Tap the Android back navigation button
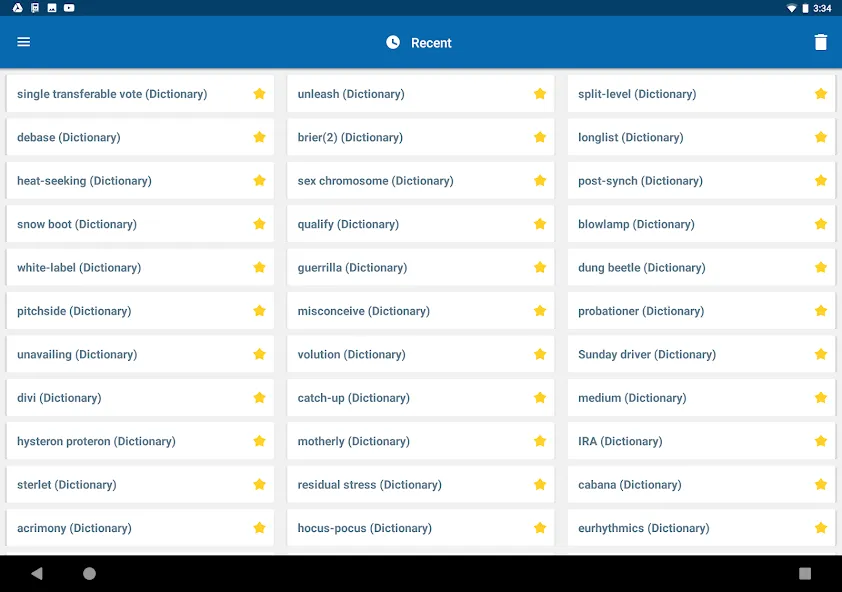842x592 pixels. (x=37, y=573)
